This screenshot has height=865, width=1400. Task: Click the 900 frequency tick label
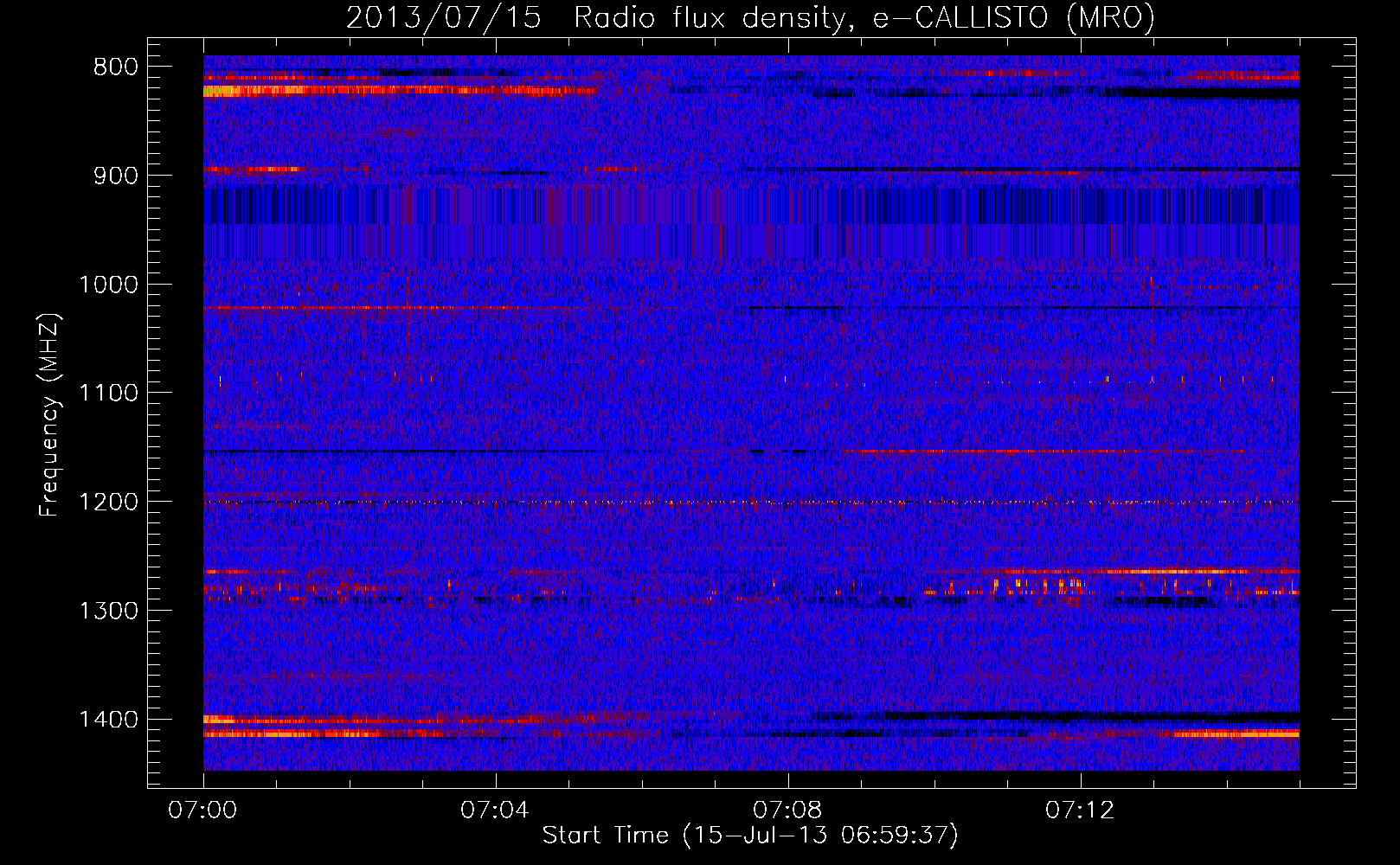point(115,176)
